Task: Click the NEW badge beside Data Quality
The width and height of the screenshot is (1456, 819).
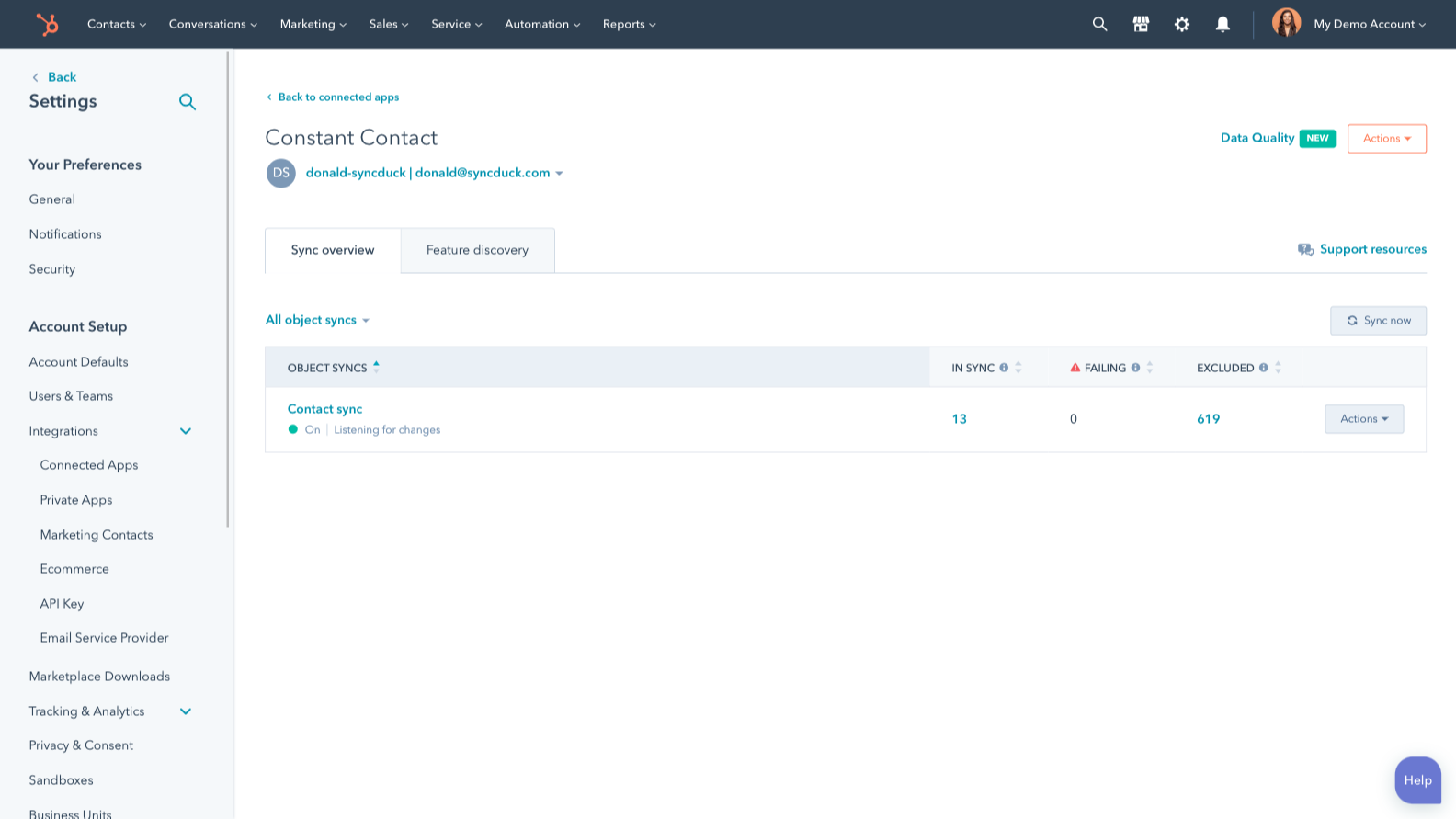Action: 1317,138
